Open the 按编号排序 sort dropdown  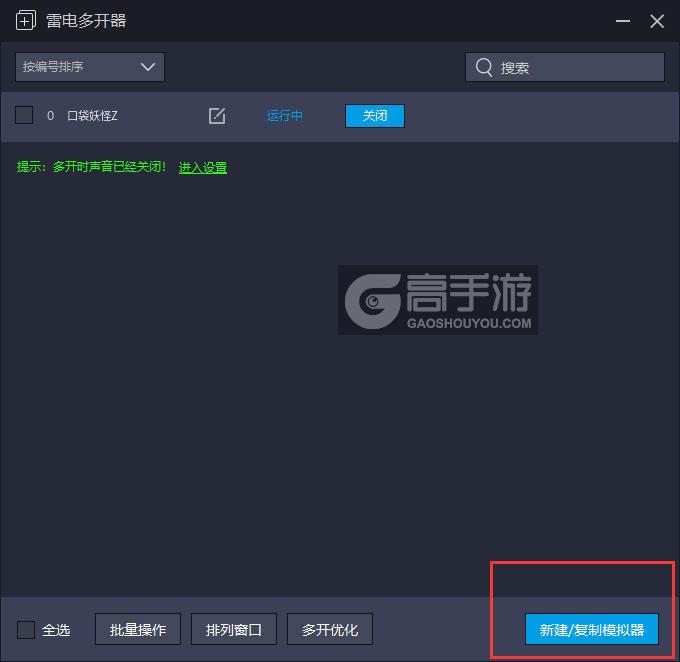90,67
